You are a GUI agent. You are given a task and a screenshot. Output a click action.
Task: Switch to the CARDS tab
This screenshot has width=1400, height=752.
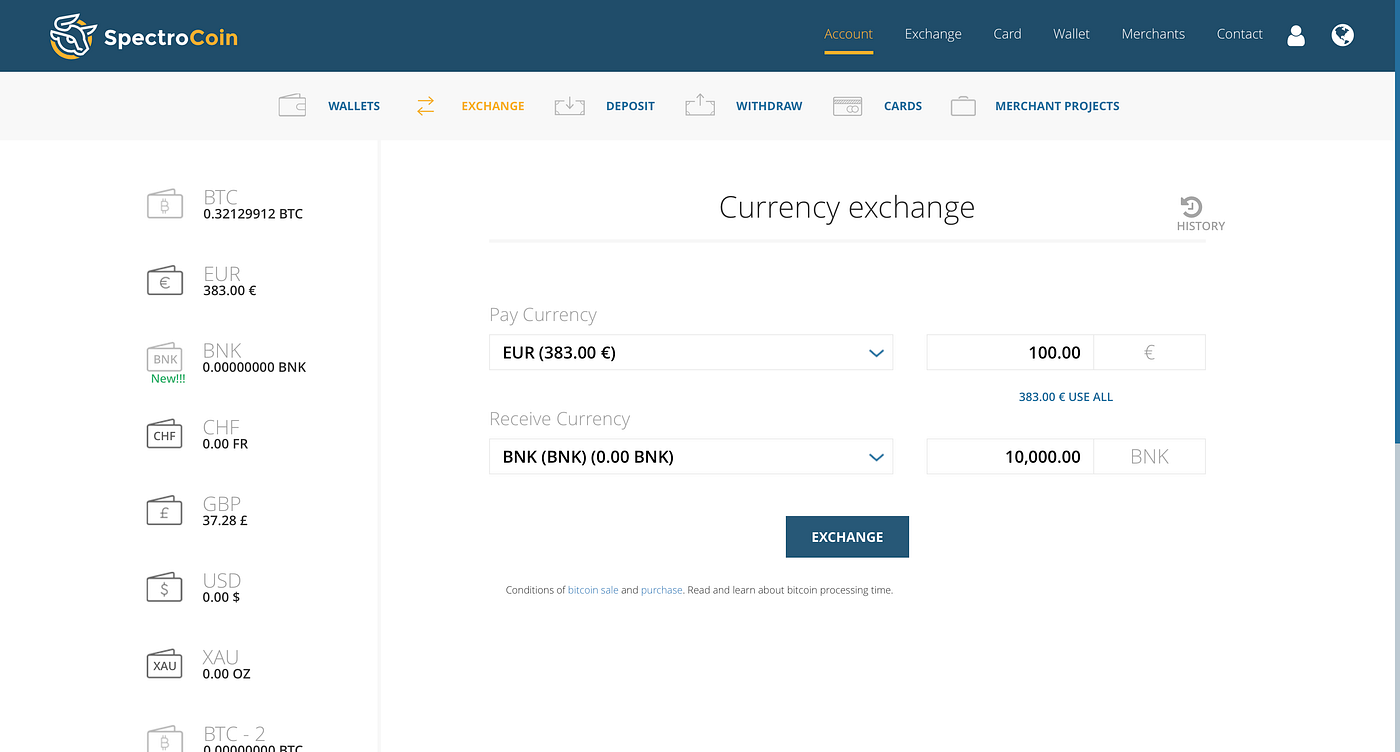903,106
